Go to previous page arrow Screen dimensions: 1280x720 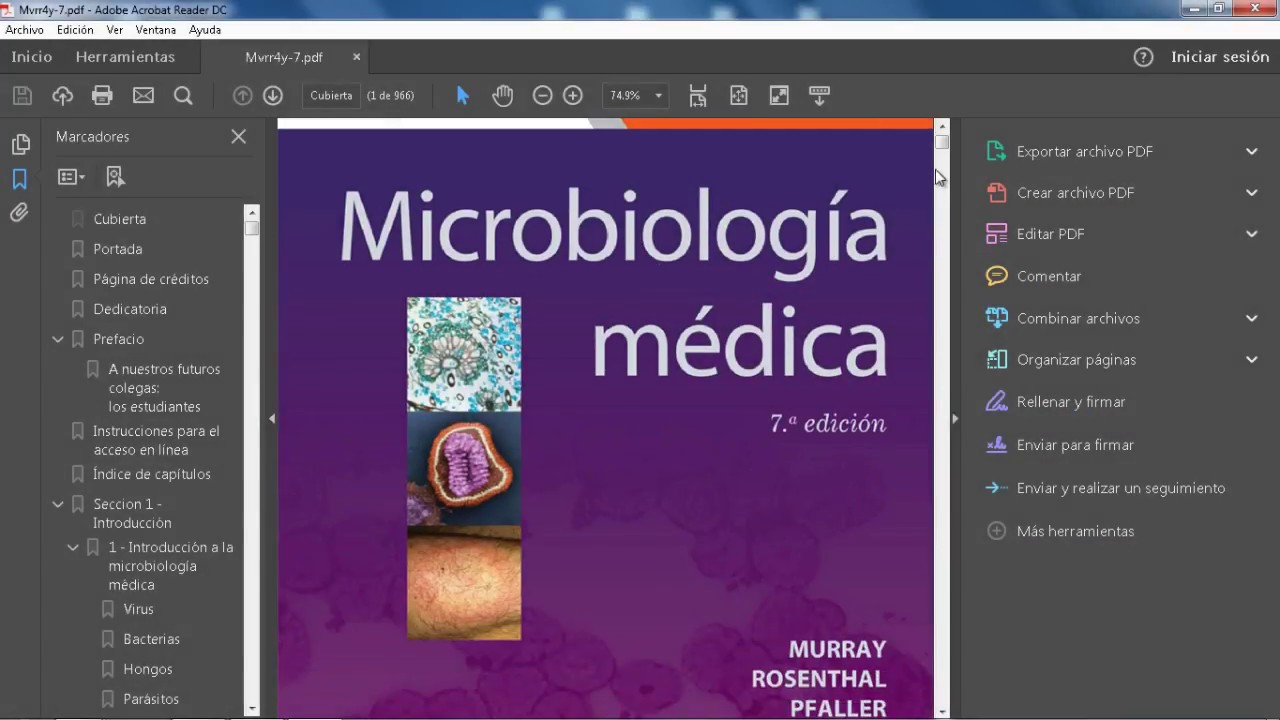(x=242, y=96)
